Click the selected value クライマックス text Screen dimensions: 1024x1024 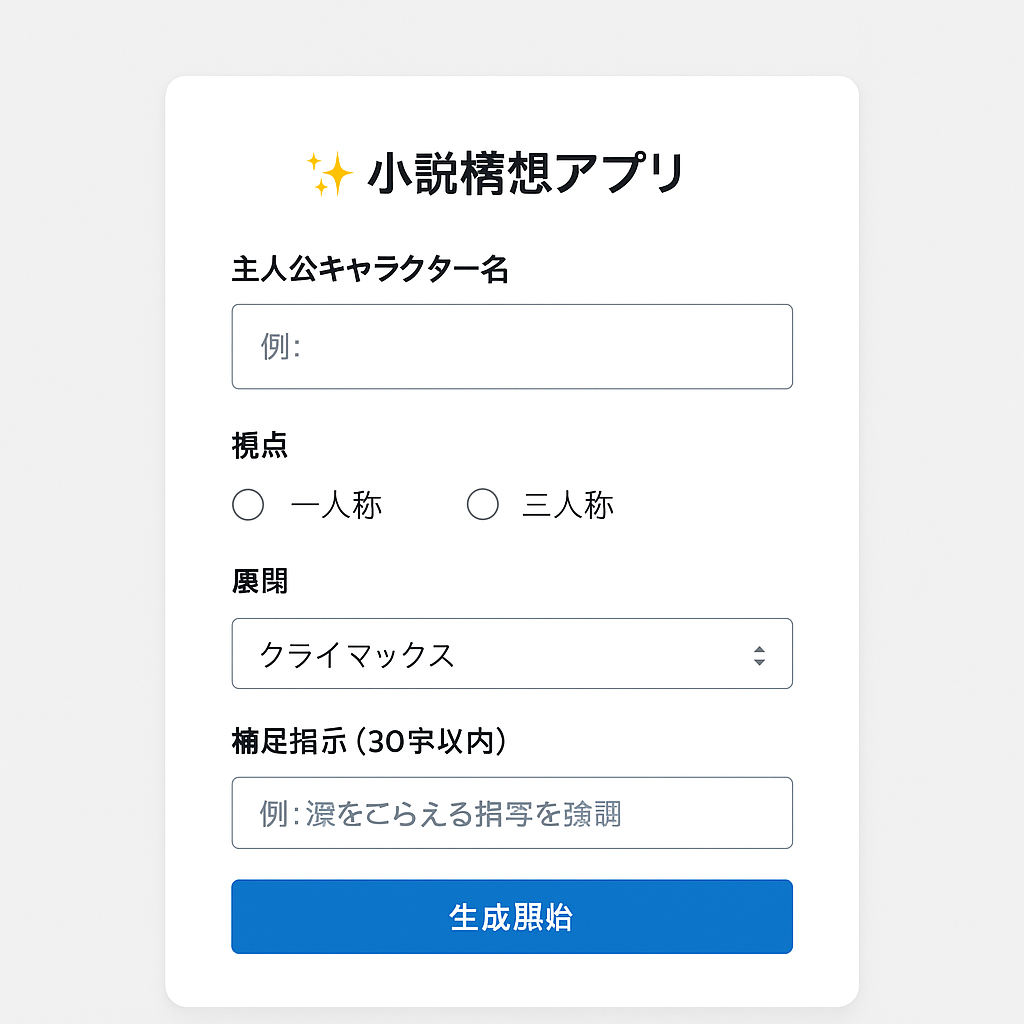357,655
